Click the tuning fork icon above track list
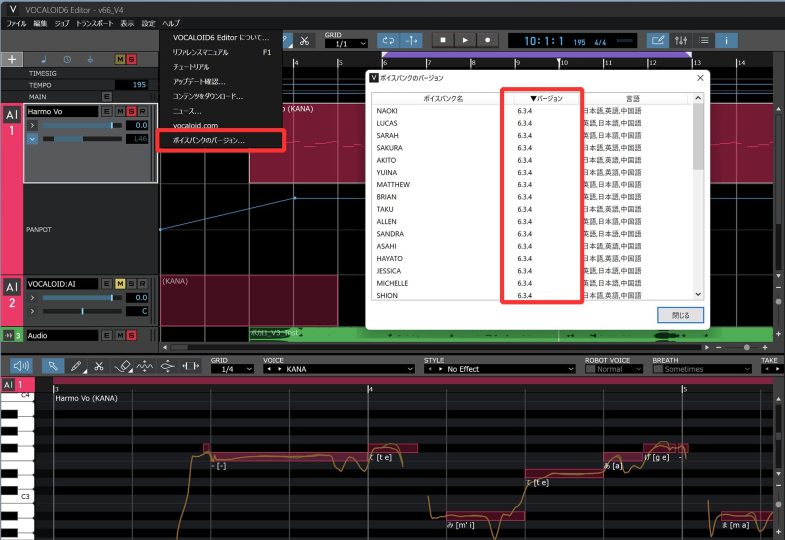Image resolution: width=785 pixels, height=540 pixels. pyautogui.click(x=90, y=60)
